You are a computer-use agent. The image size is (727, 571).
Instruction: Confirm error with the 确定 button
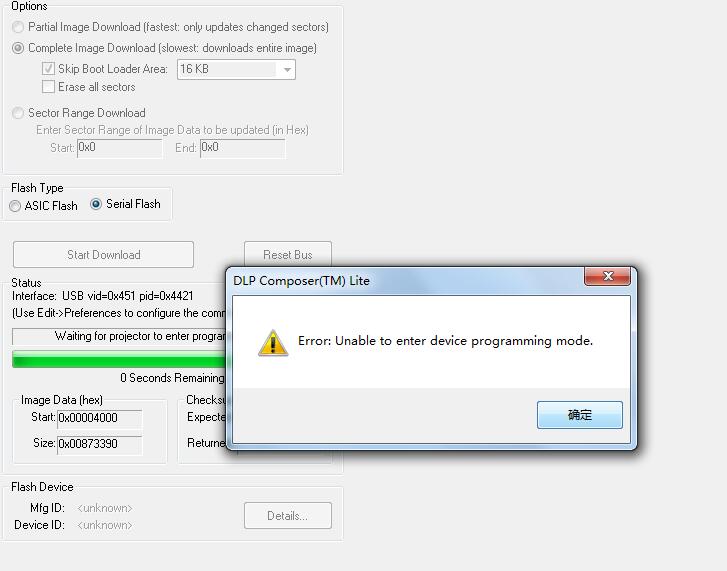coord(580,415)
